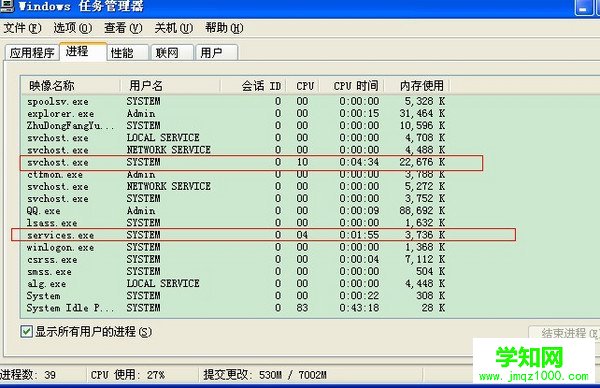This screenshot has width=600, height=388.
Task: Select the lsass.exe process row
Action: [x=235, y=223]
